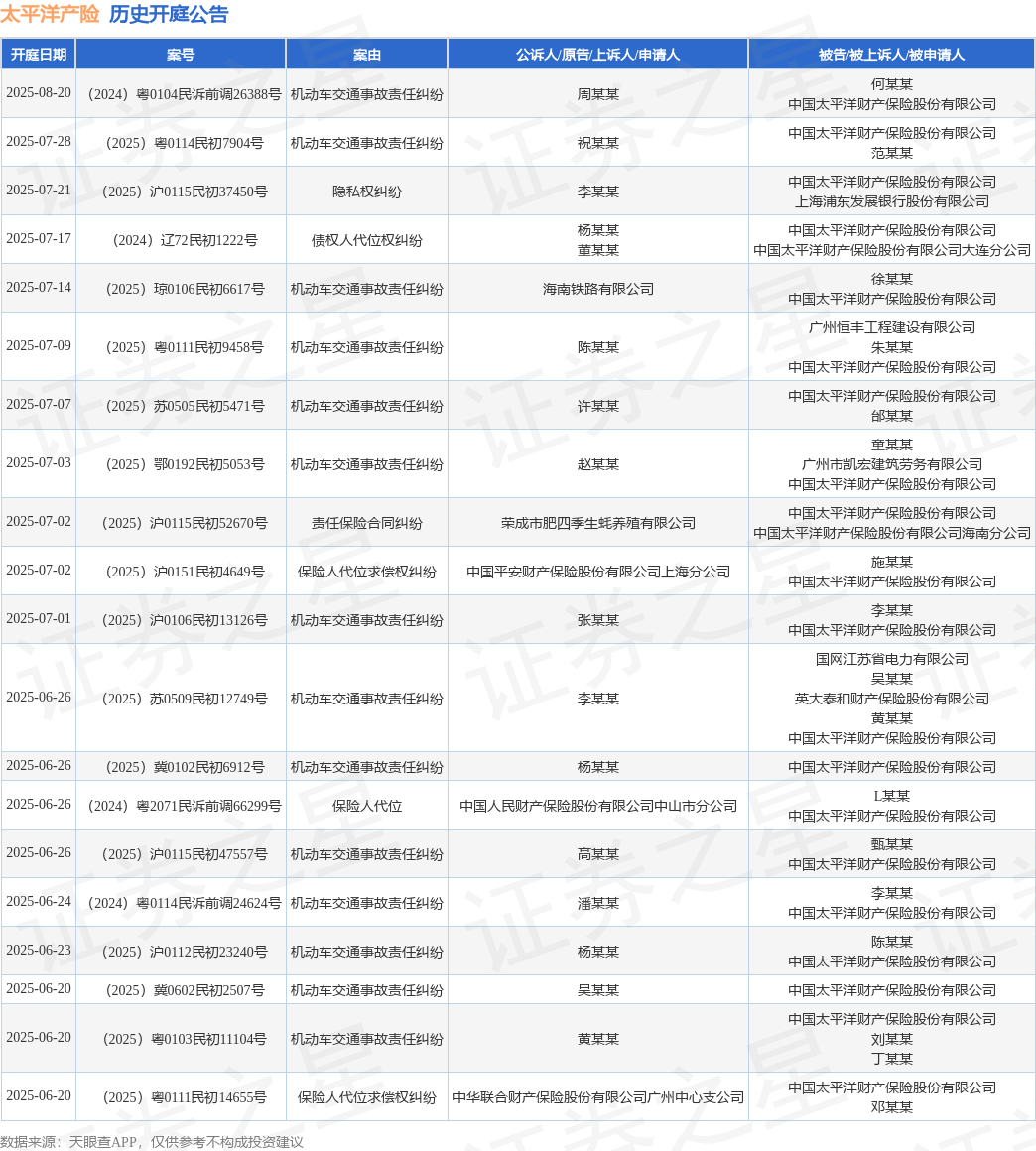
Task: Click defendant L某某
Action: [x=891, y=796]
